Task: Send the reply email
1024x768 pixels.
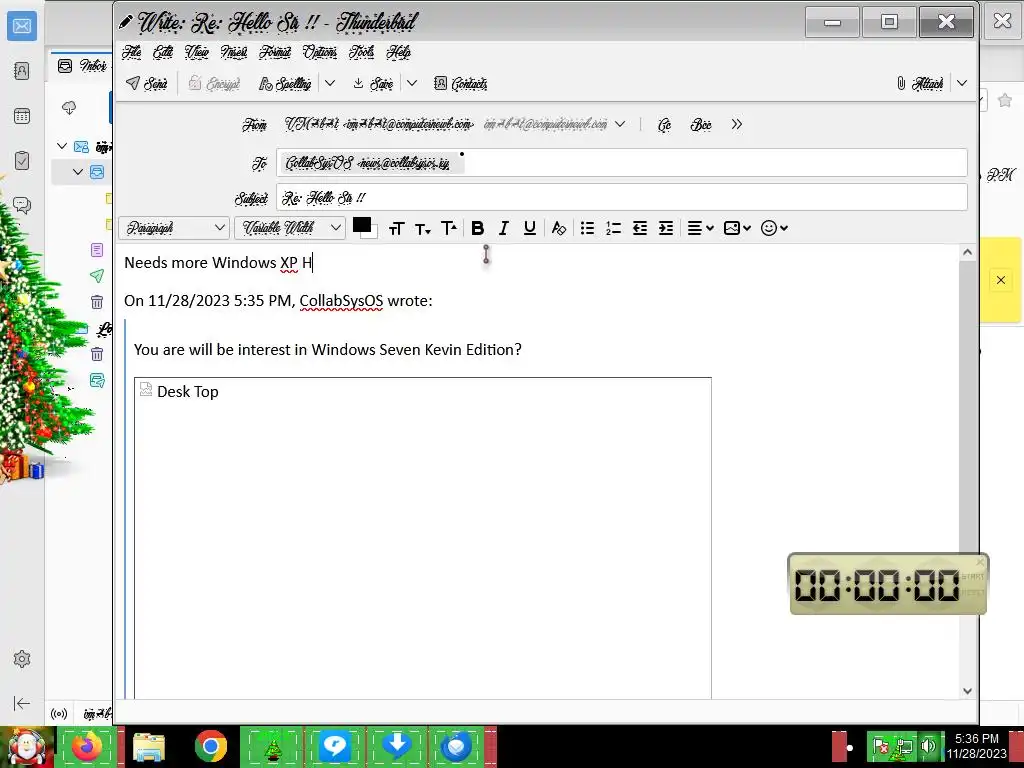Action: pyautogui.click(x=147, y=84)
